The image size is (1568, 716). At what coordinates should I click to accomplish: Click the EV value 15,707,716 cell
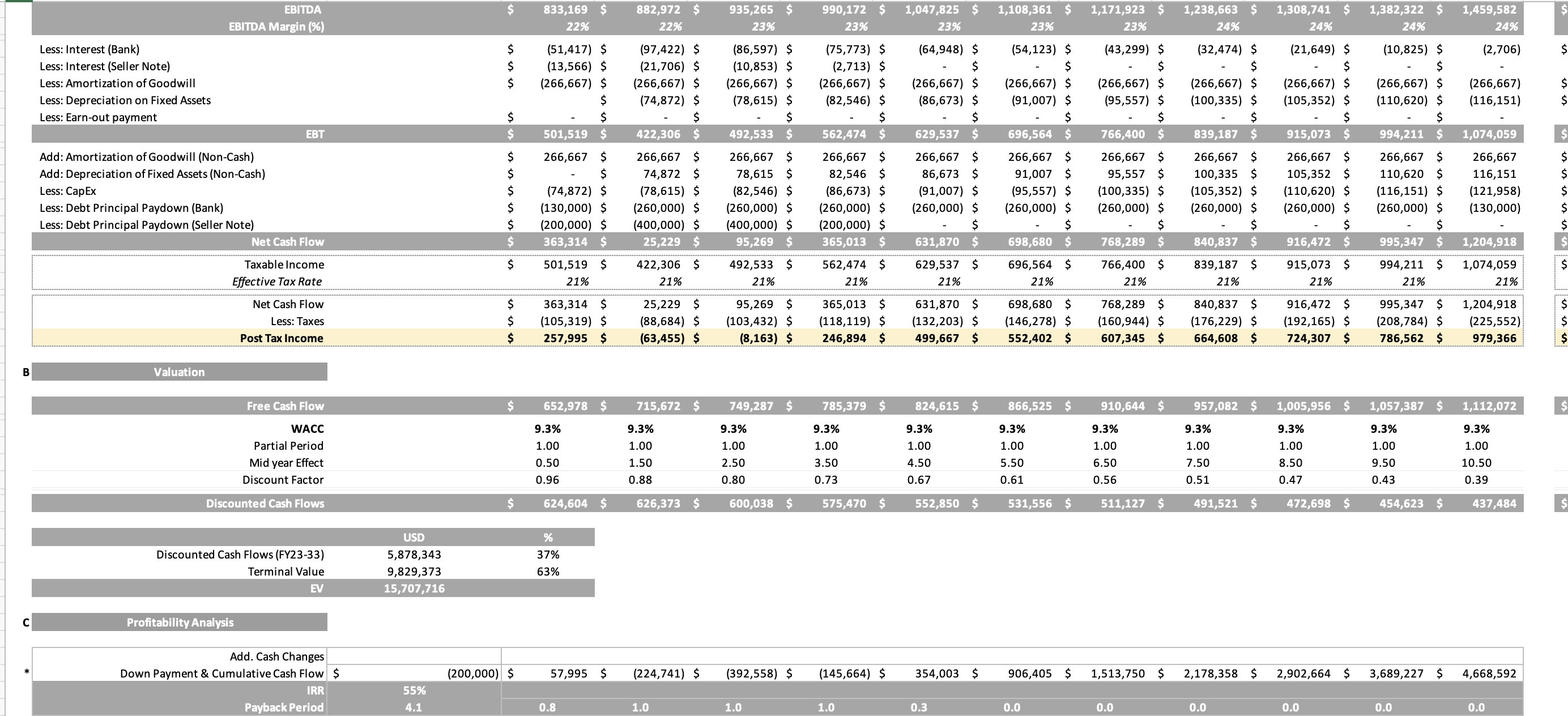click(414, 588)
